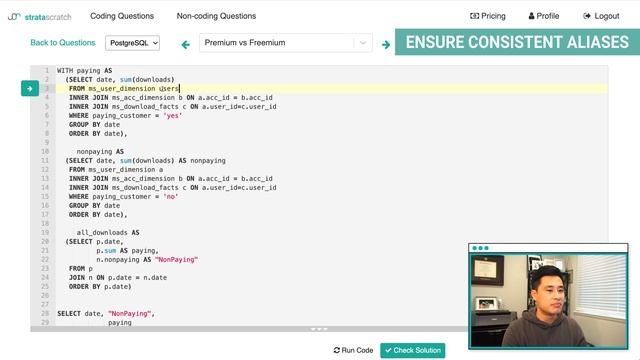
Task: Click the Check Solution button
Action: [413, 350]
